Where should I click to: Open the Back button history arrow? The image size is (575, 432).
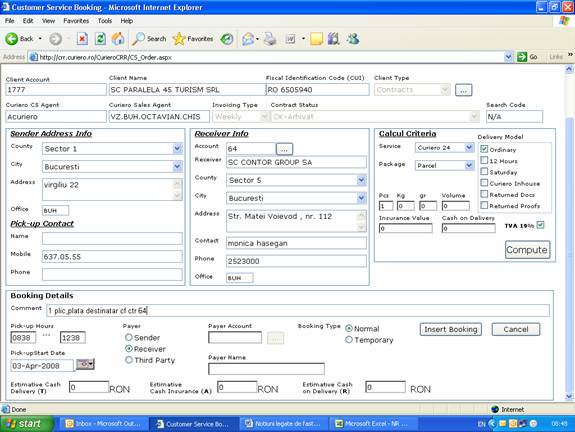coord(40,39)
